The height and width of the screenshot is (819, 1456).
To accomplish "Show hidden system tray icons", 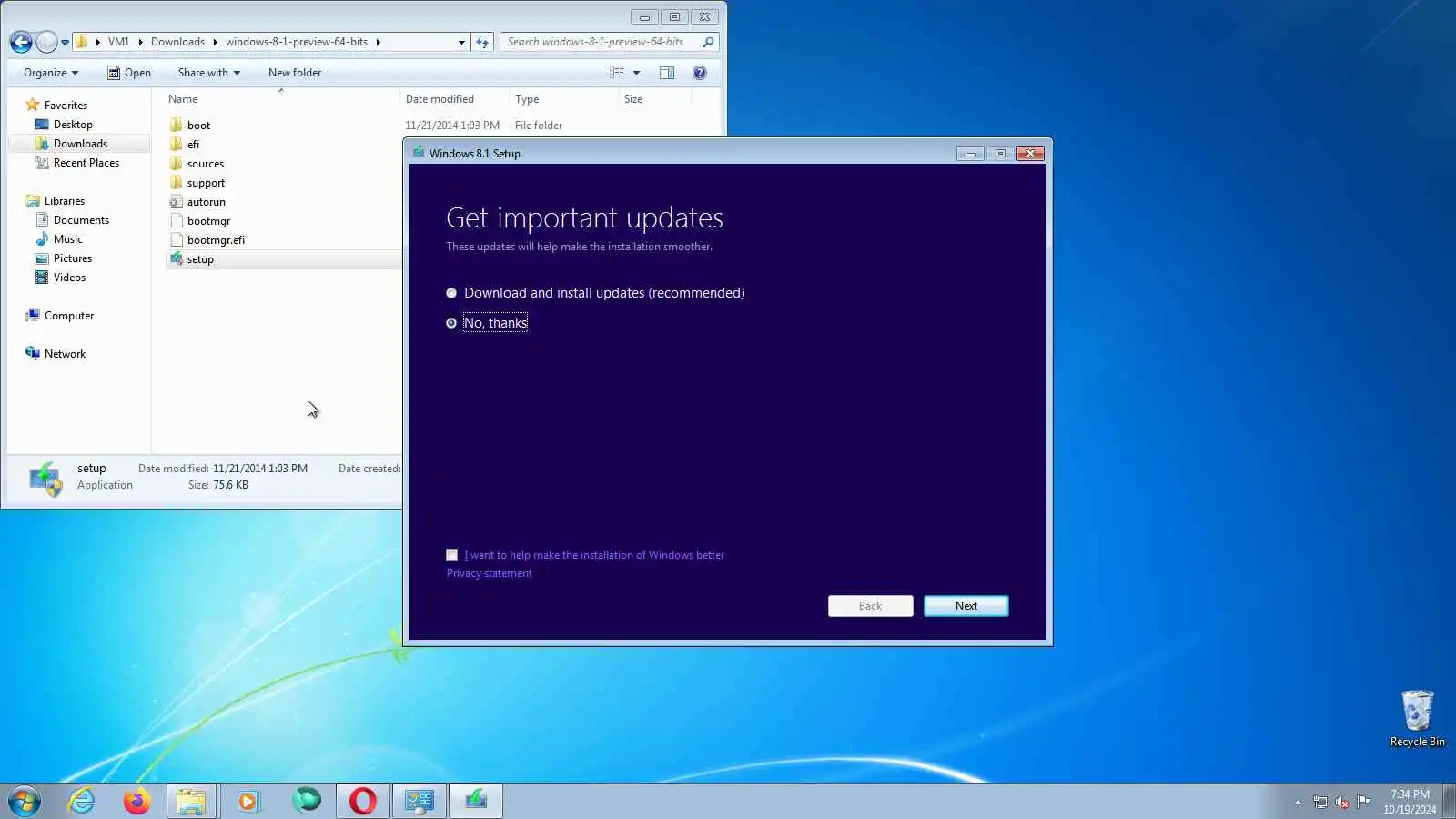I will [1299, 802].
